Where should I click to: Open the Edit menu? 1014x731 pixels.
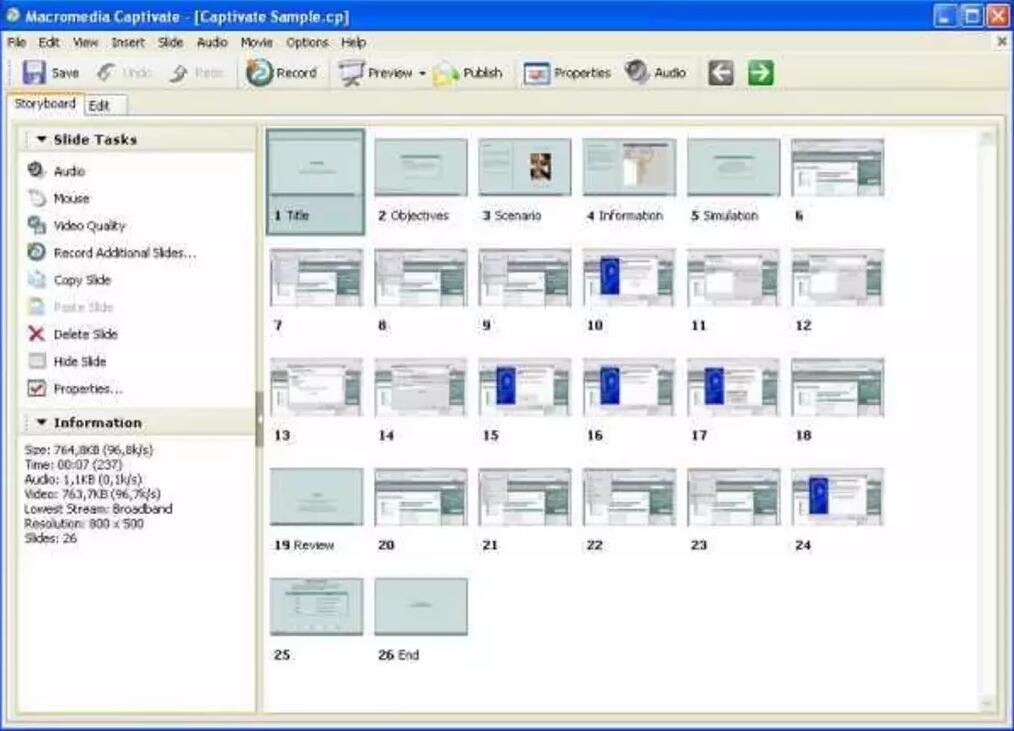49,42
